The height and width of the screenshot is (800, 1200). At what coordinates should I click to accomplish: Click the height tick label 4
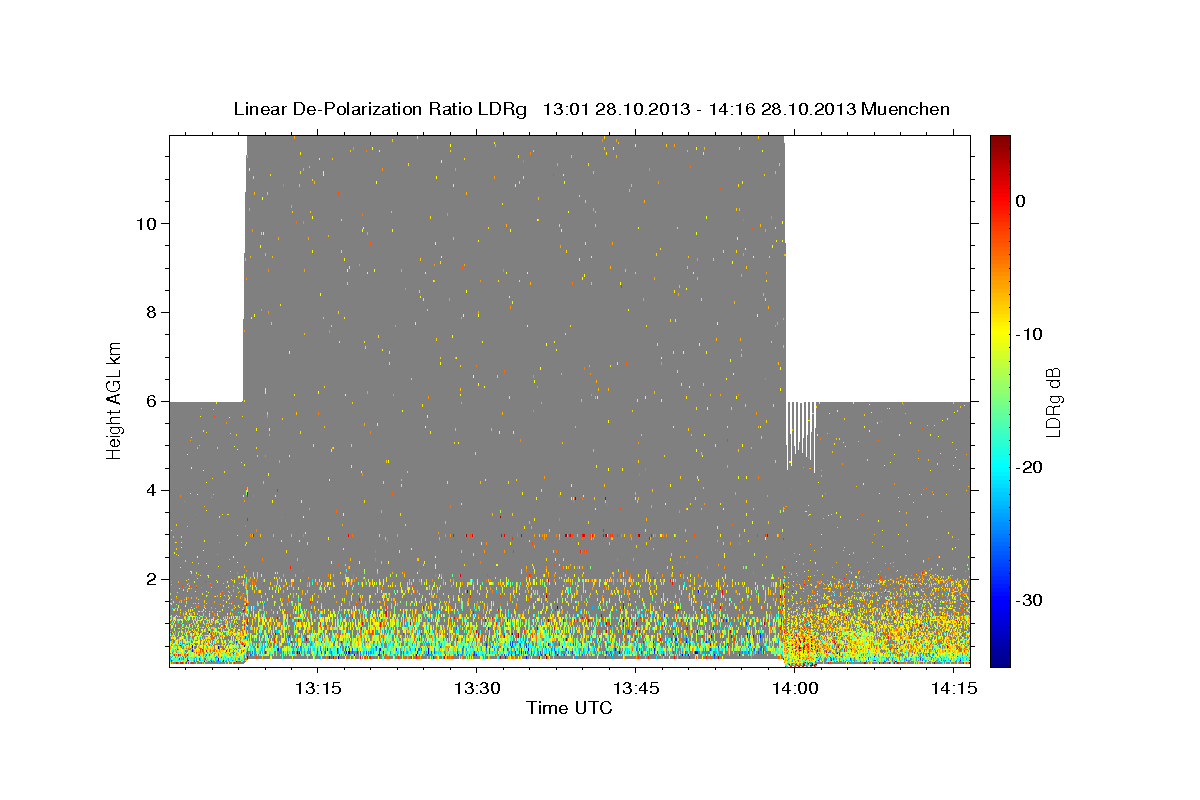pos(150,490)
